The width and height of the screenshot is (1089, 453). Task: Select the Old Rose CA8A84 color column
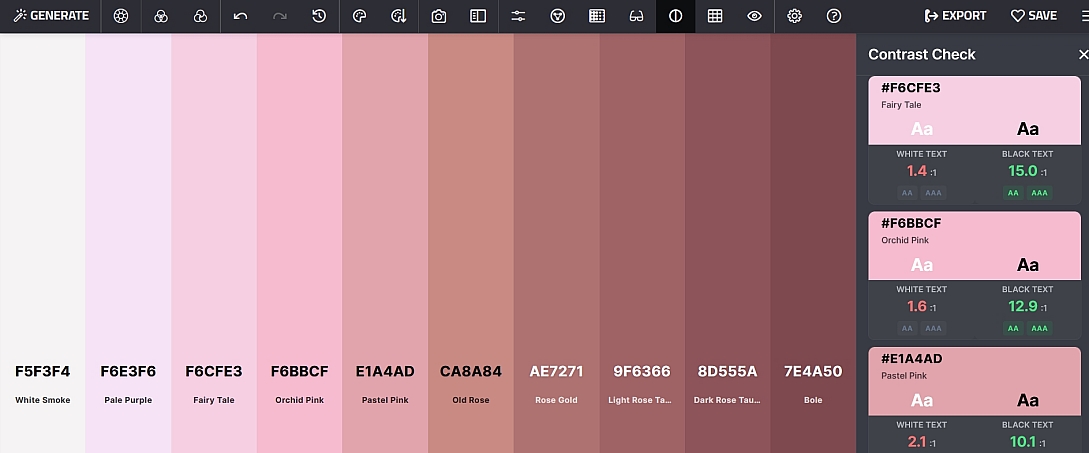point(471,242)
